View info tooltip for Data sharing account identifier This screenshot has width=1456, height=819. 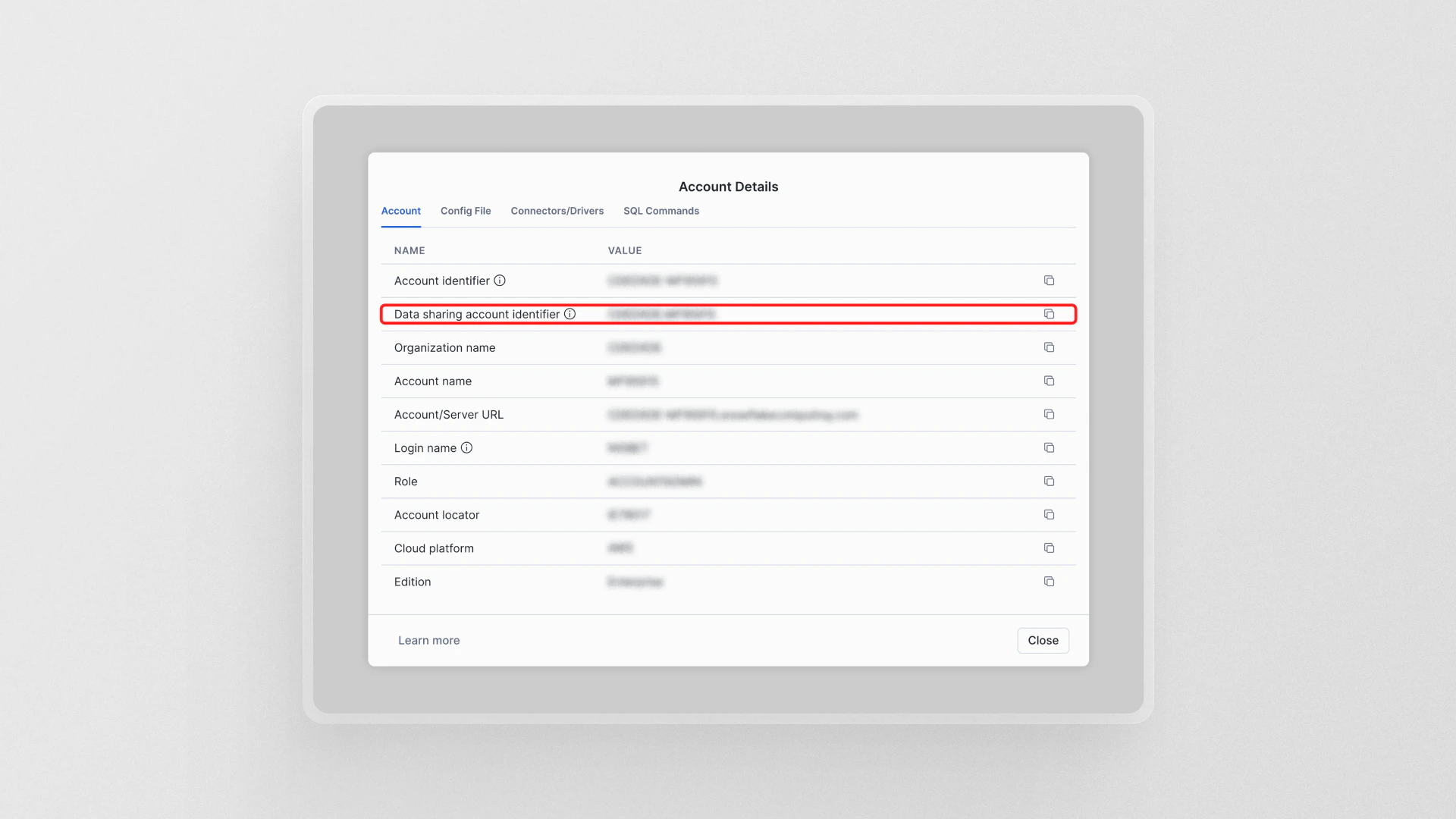570,314
